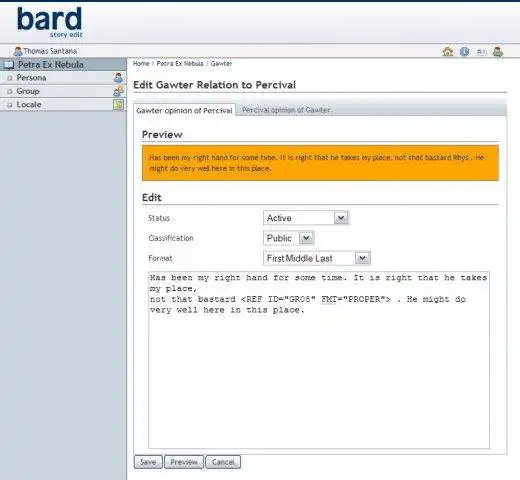Viewport: 520px width, 480px height.
Task: Select Petra Ex Nebula sidebar header
Action: click(x=63, y=64)
